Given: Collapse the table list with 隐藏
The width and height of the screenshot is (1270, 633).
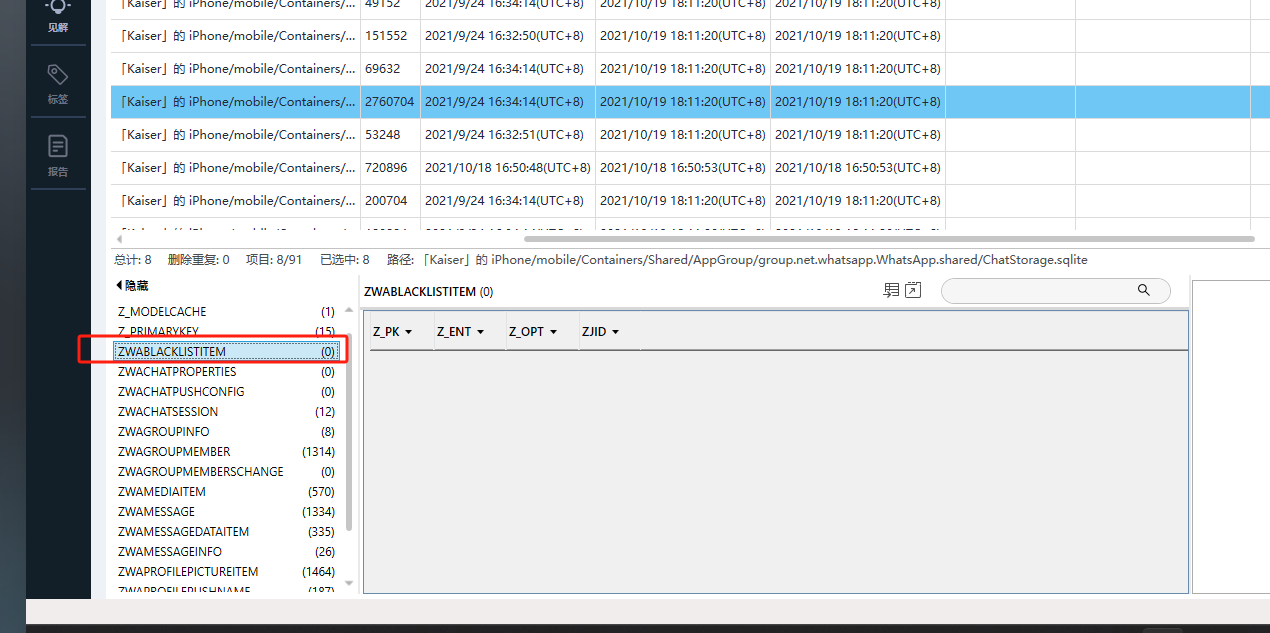Looking at the screenshot, I should [x=132, y=286].
